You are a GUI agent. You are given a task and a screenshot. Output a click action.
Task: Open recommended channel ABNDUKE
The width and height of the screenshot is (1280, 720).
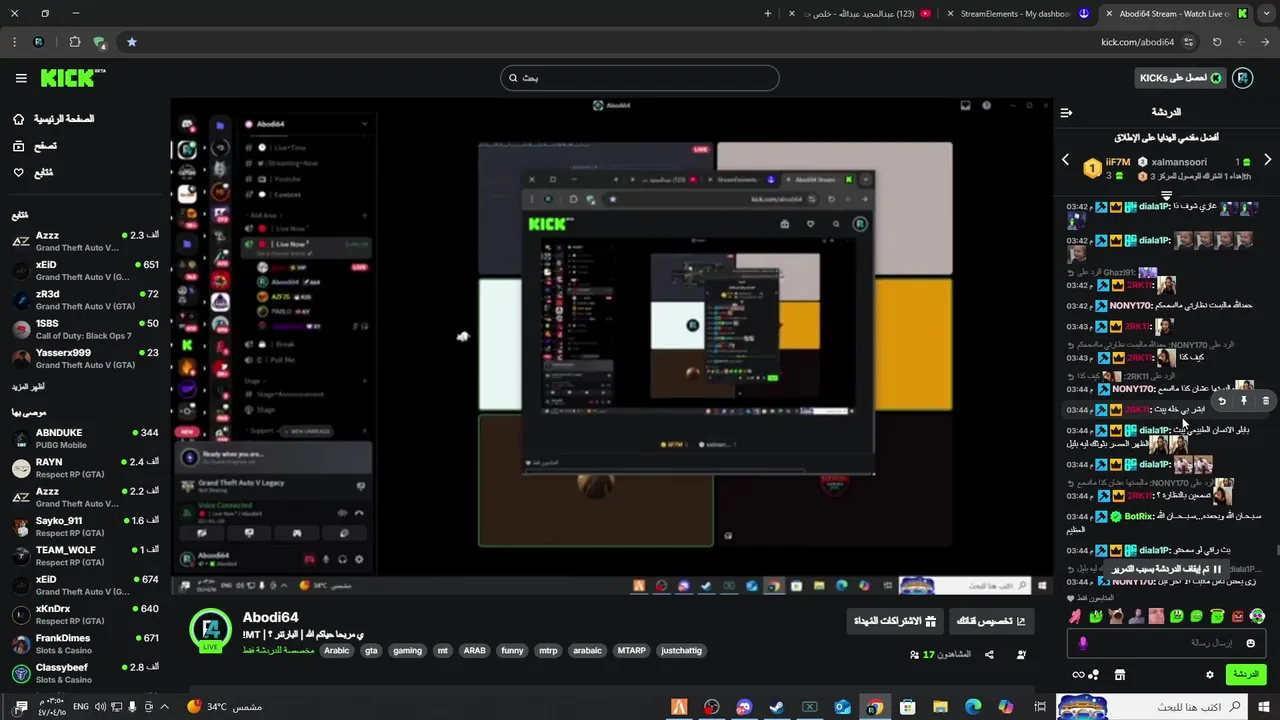85,438
